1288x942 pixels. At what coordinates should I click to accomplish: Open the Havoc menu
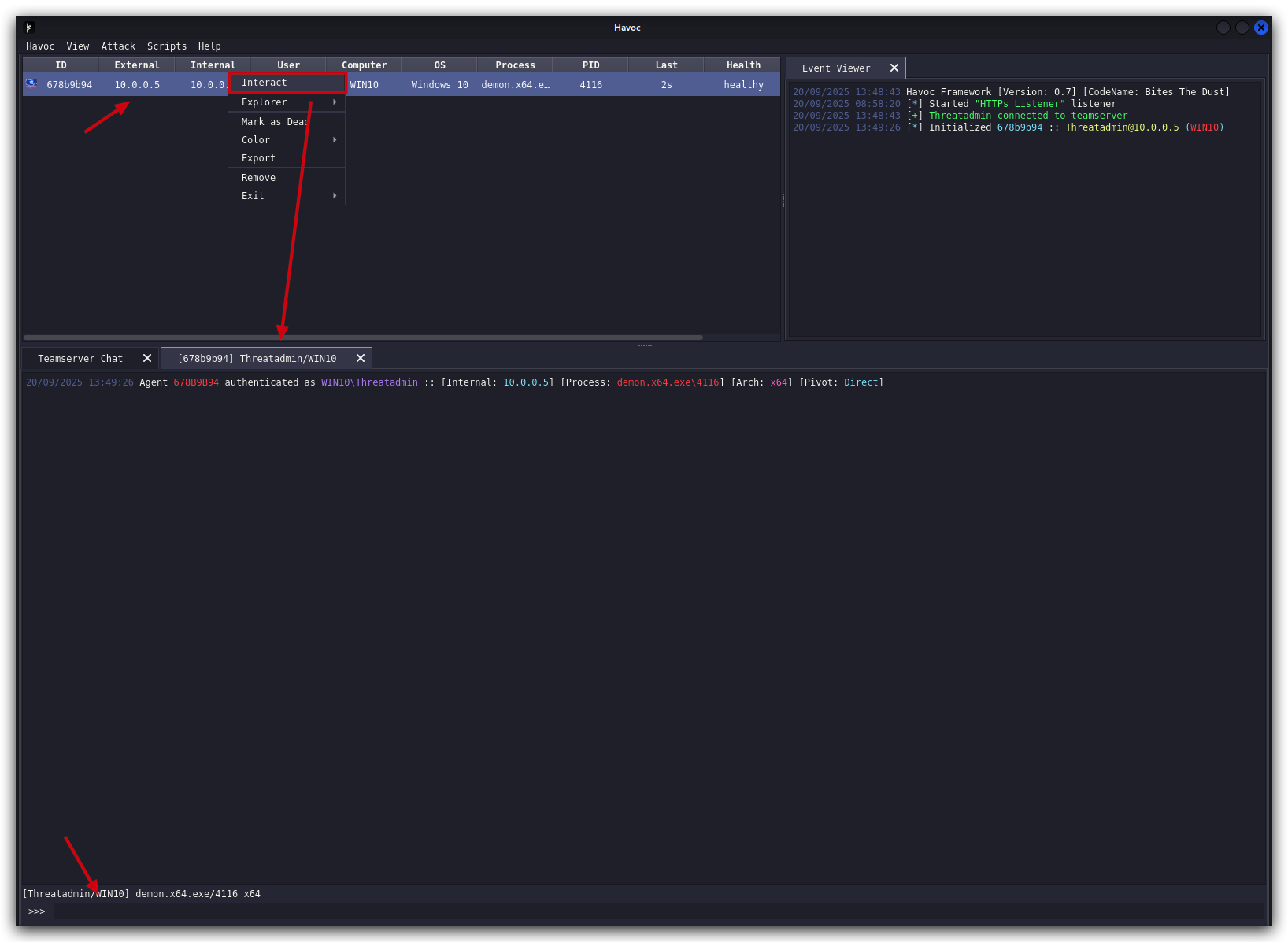pos(40,46)
